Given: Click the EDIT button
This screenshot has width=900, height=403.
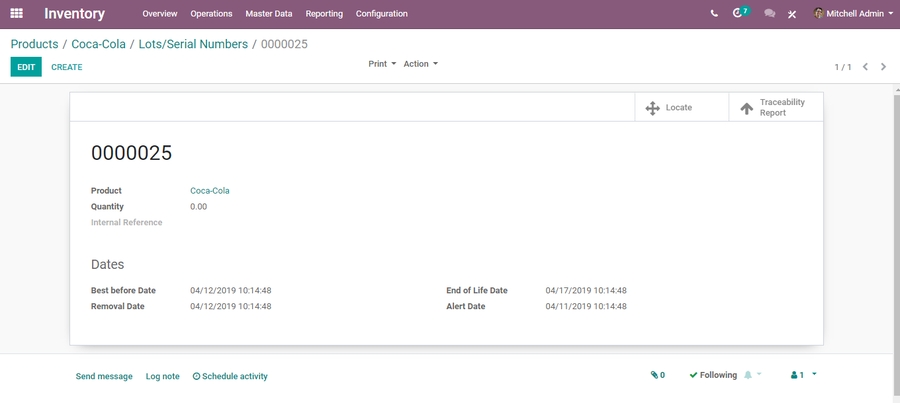Looking at the screenshot, I should pos(26,67).
